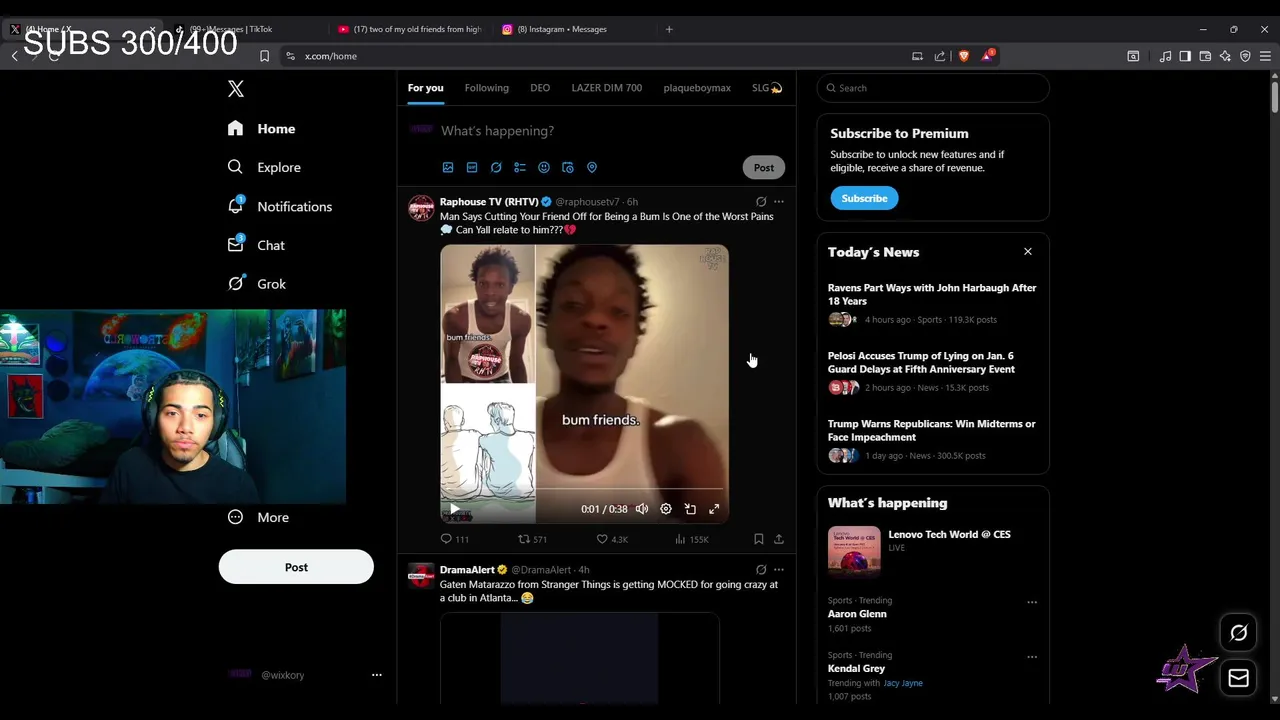Toggle picture-in-picture on the video
The height and width of the screenshot is (720, 1280).
(690, 509)
